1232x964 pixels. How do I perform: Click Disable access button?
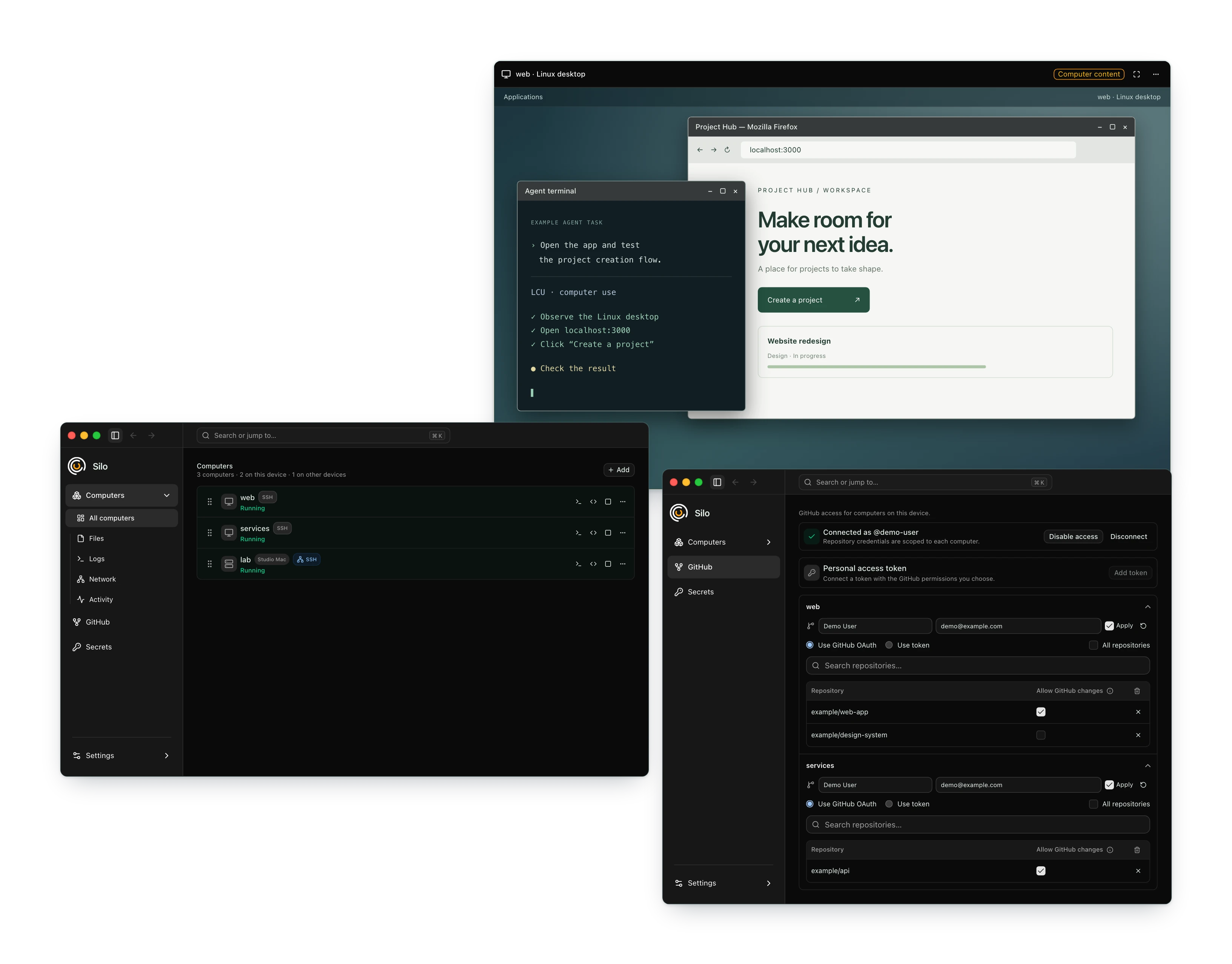(1073, 537)
